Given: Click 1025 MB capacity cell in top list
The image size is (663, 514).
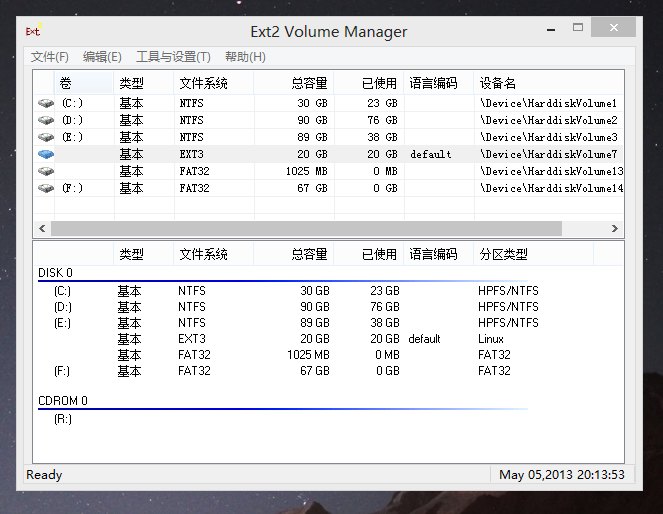Looking at the screenshot, I should (x=307, y=171).
